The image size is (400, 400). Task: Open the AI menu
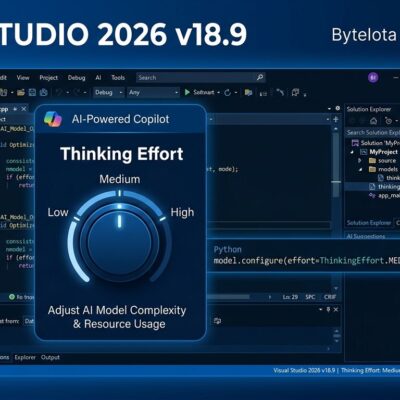pos(98,78)
